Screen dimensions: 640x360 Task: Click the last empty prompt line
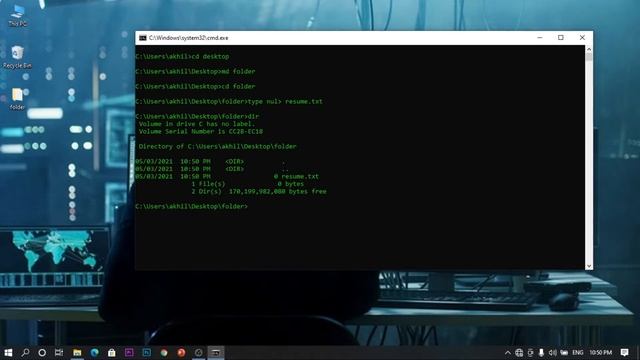pos(191,207)
